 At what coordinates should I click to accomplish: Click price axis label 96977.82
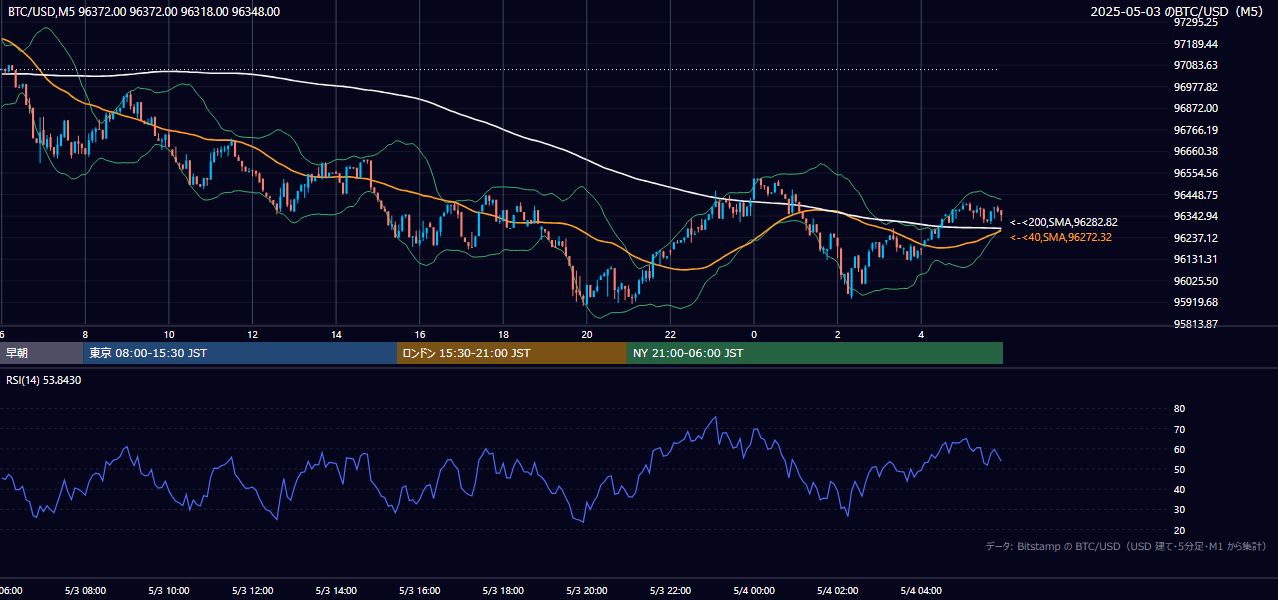(x=1195, y=87)
